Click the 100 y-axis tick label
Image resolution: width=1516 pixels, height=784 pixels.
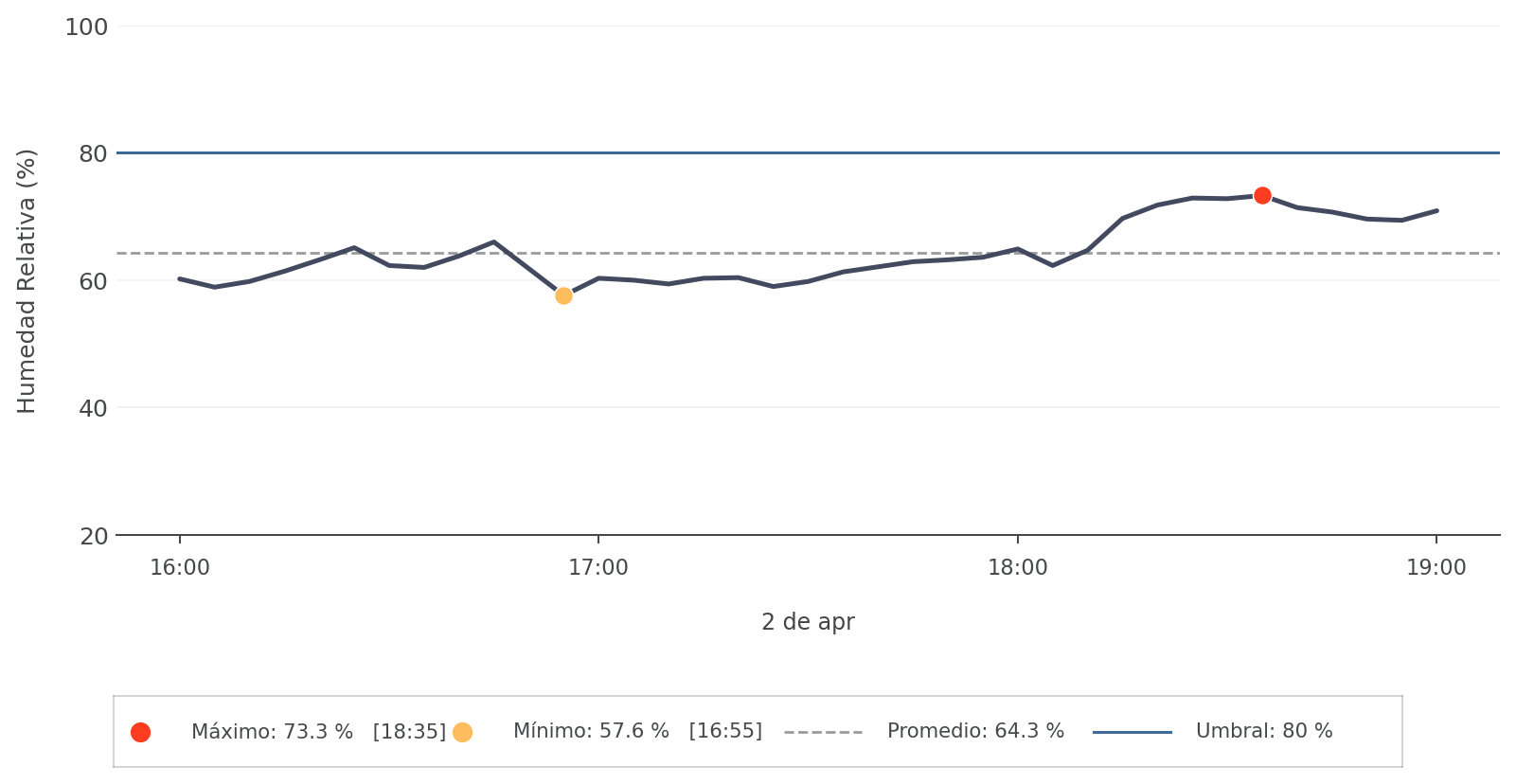coord(86,27)
